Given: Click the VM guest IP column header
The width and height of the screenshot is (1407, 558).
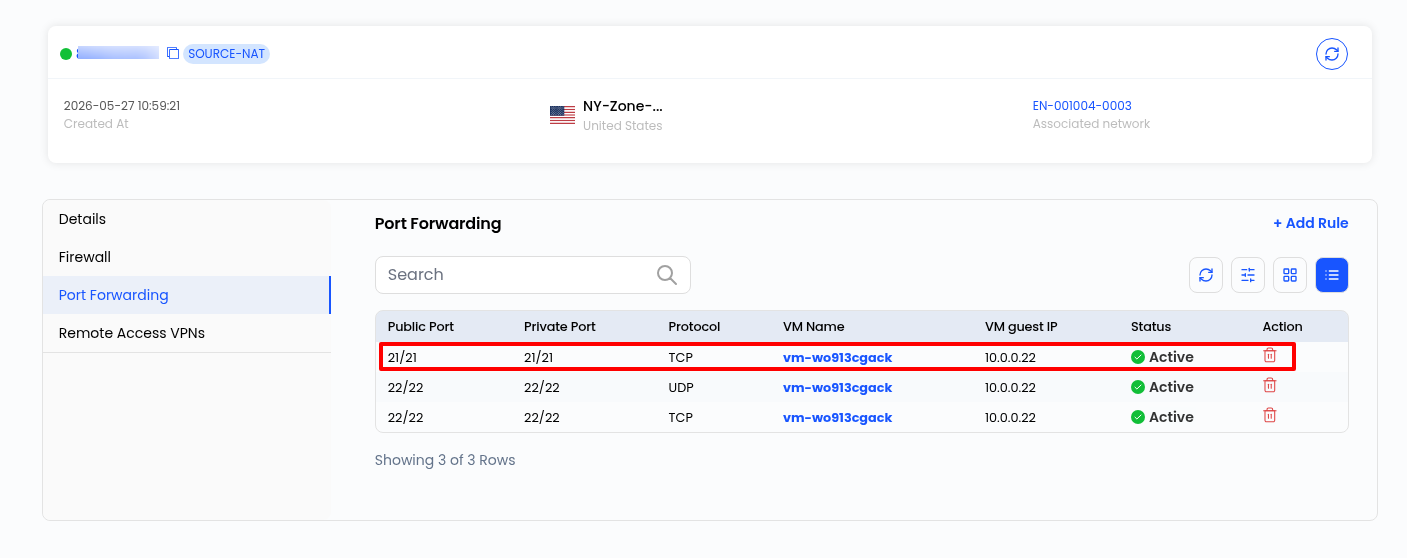Looking at the screenshot, I should [x=1021, y=327].
